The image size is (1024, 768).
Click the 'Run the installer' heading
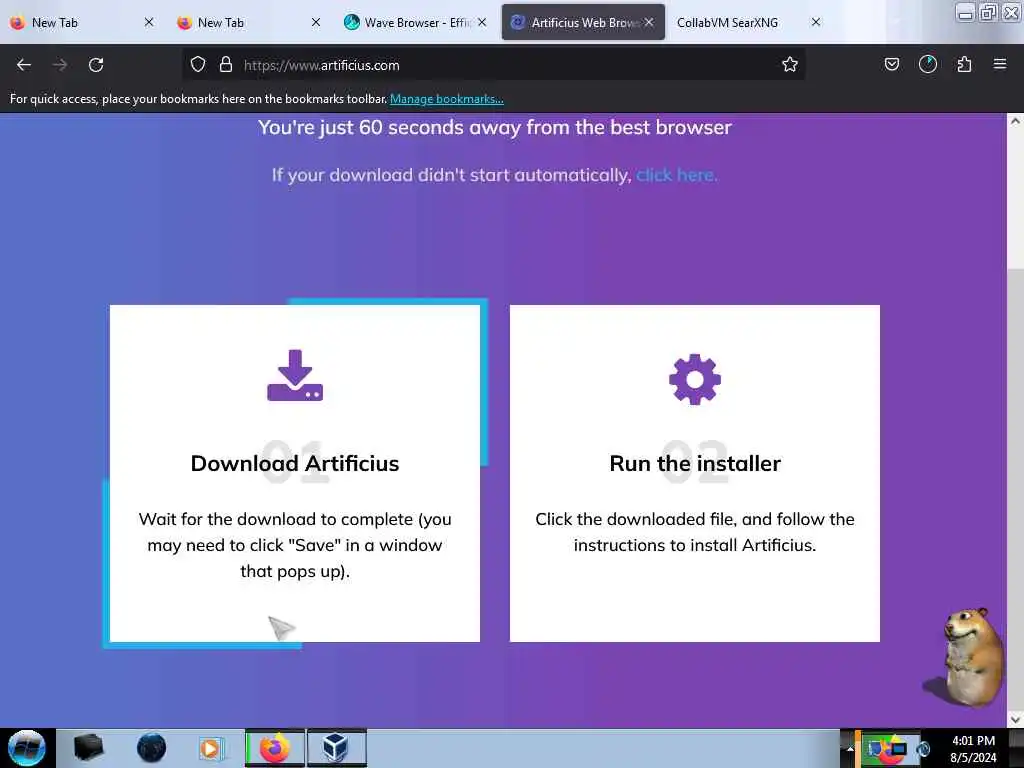point(695,463)
